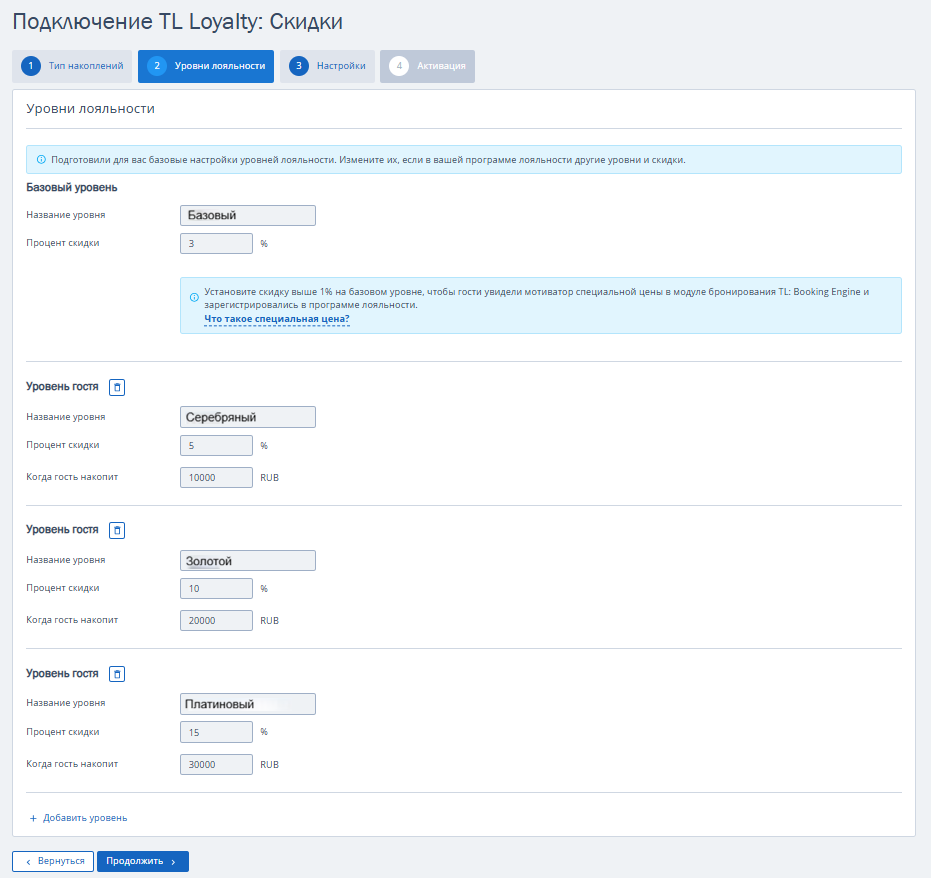931x878 pixels.
Task: Open the Настройки step tab
Action: 340,66
